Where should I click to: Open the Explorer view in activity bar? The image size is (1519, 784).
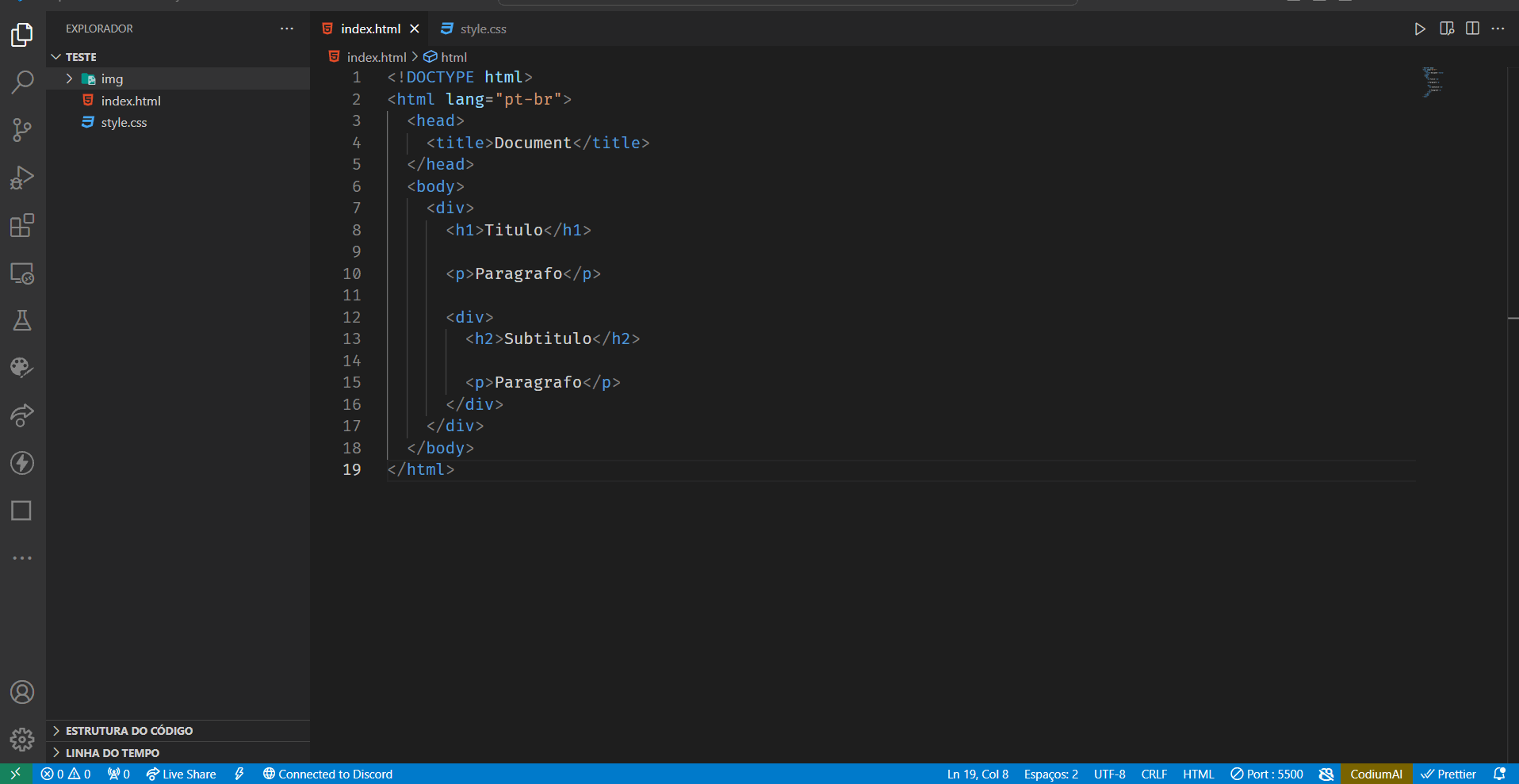tap(22, 35)
